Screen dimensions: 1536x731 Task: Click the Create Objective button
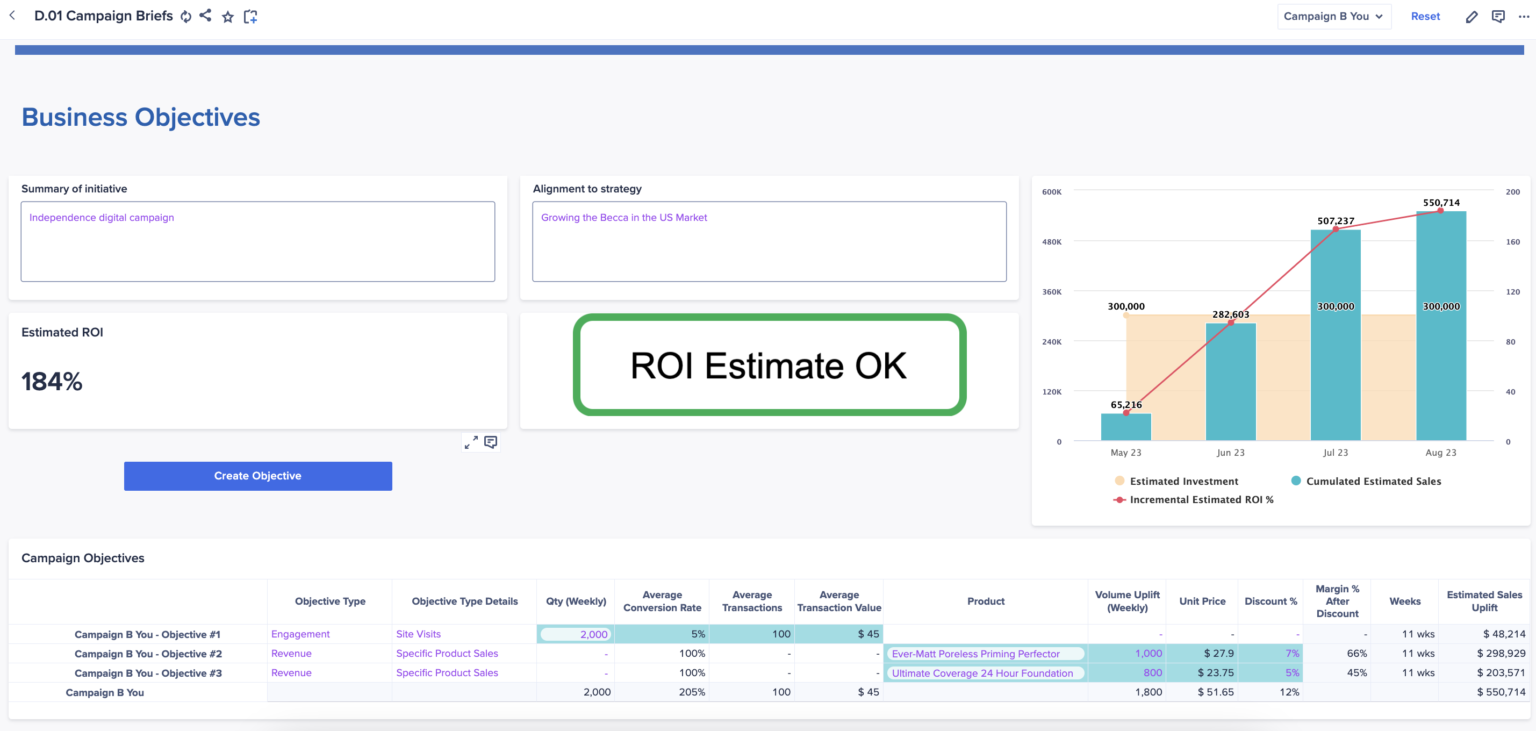point(258,476)
